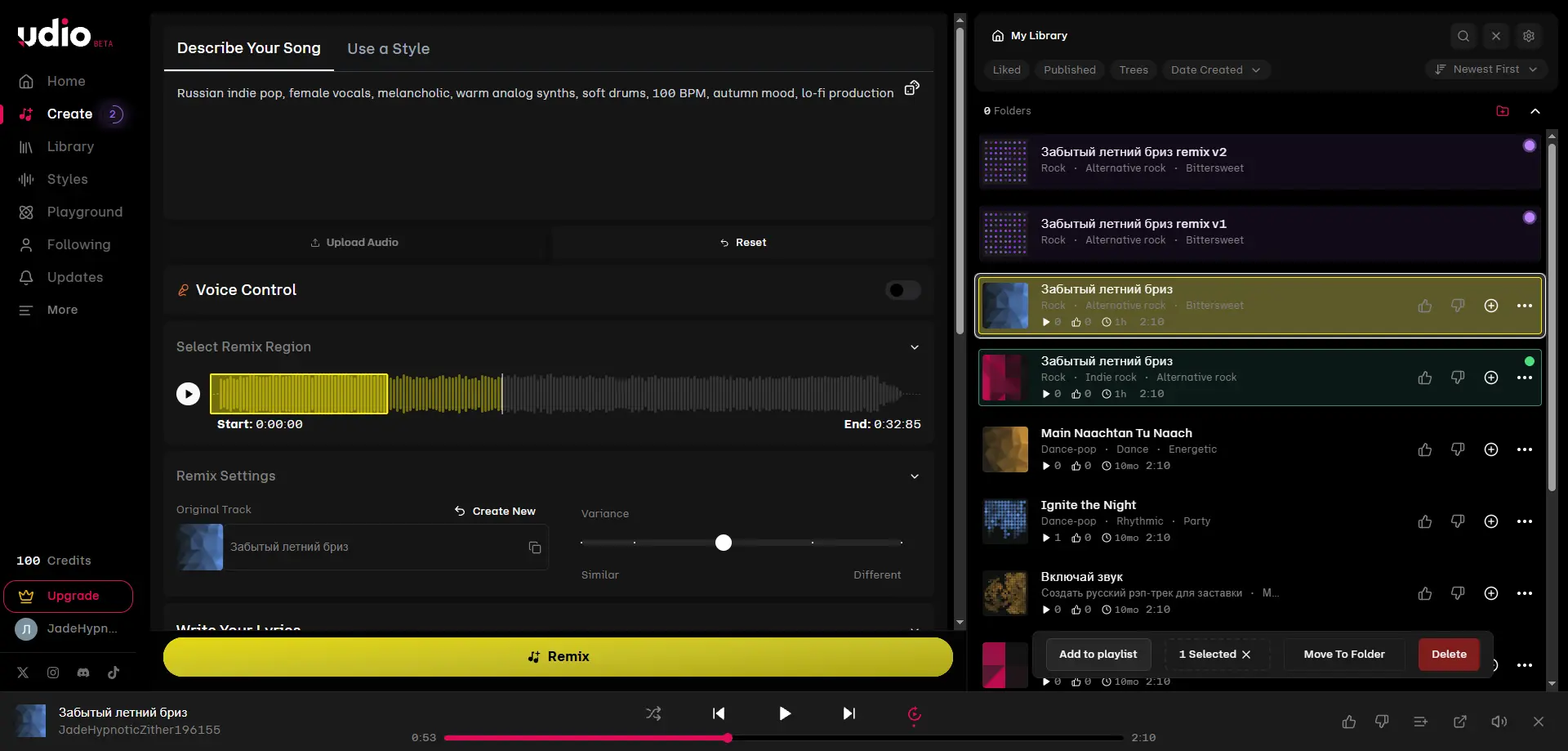
Task: Switch to Use a Style tab
Action: click(388, 49)
